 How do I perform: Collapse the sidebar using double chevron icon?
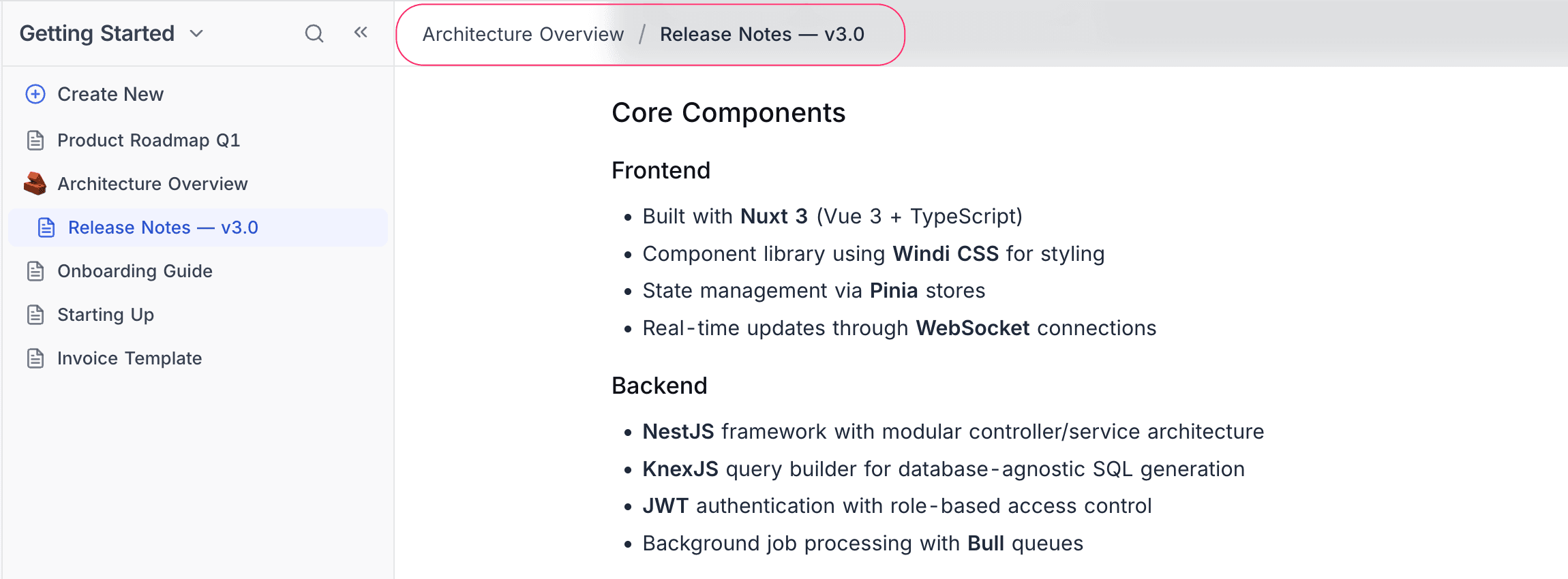coord(361,32)
